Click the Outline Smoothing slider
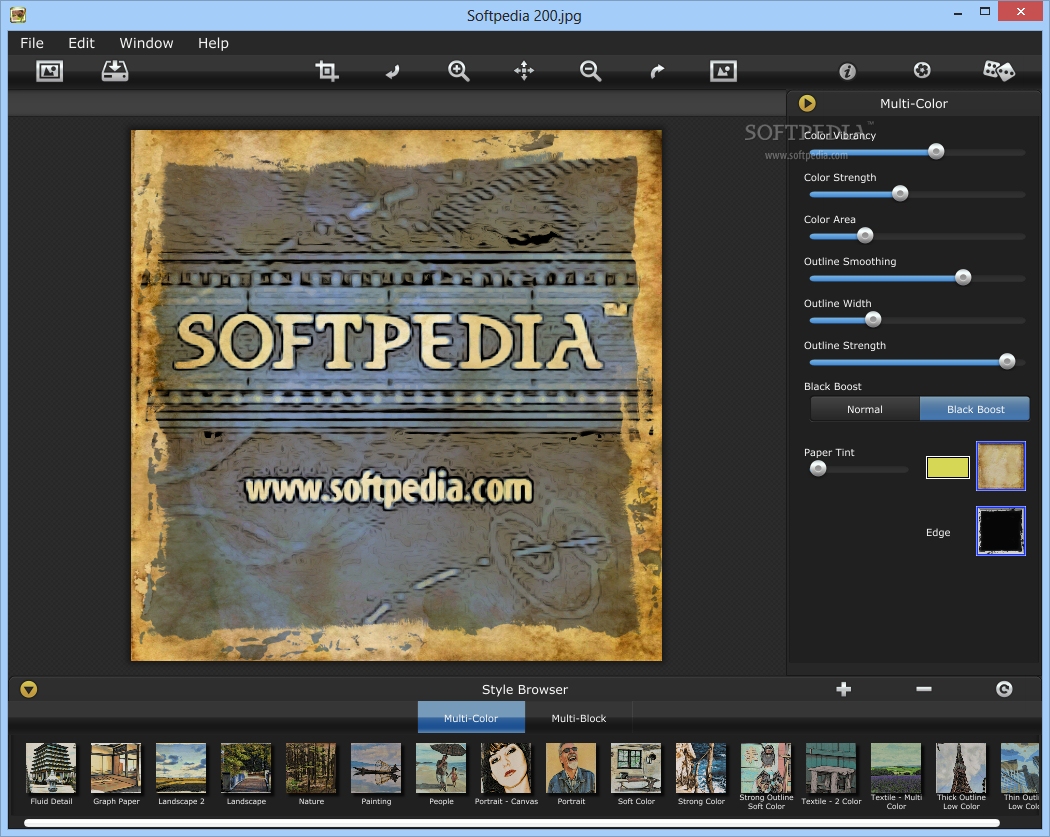Viewport: 1050px width, 837px height. tap(917, 278)
